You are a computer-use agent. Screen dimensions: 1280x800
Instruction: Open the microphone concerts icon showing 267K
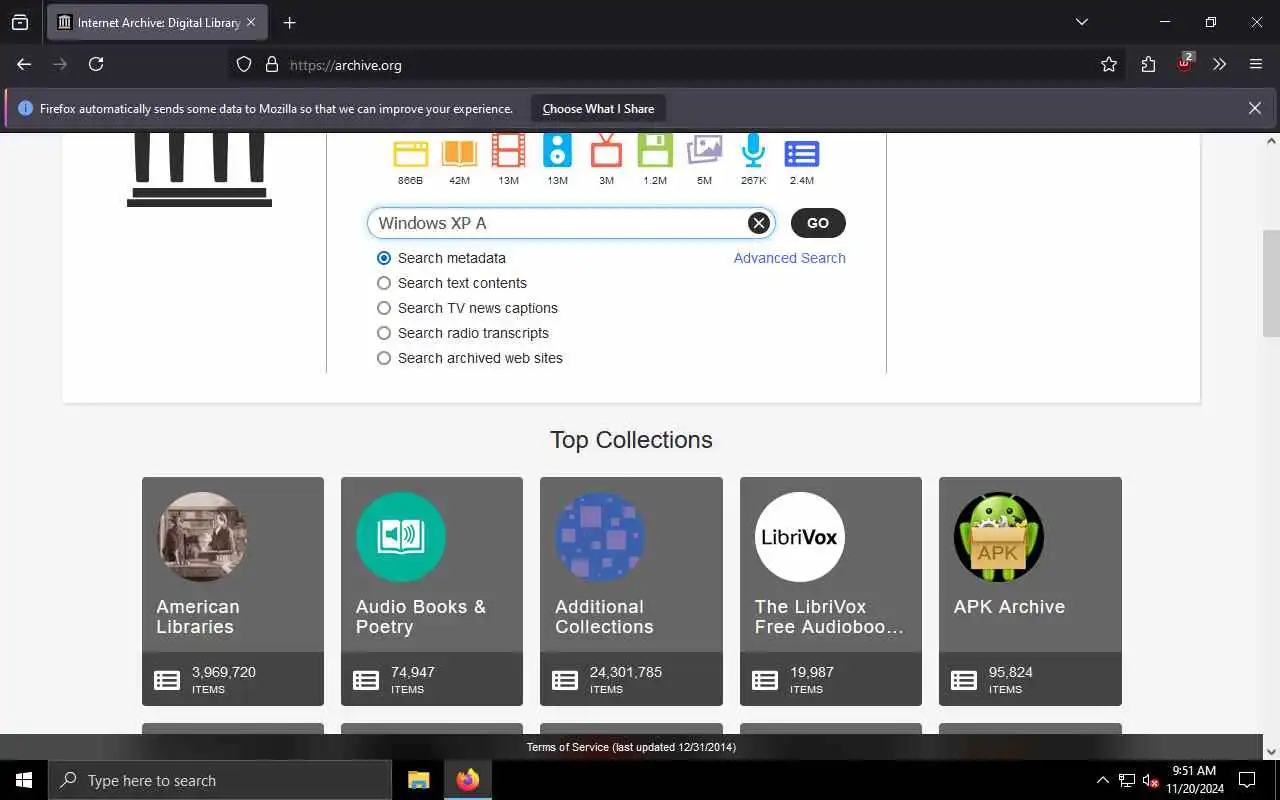[x=753, y=151]
